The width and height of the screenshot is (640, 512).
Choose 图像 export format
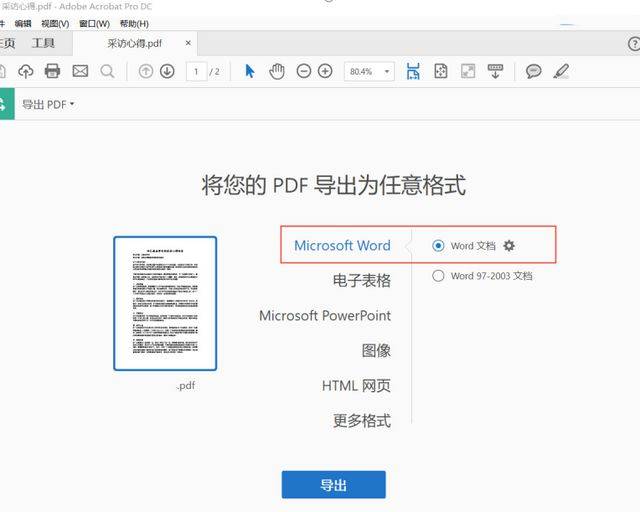(376, 350)
